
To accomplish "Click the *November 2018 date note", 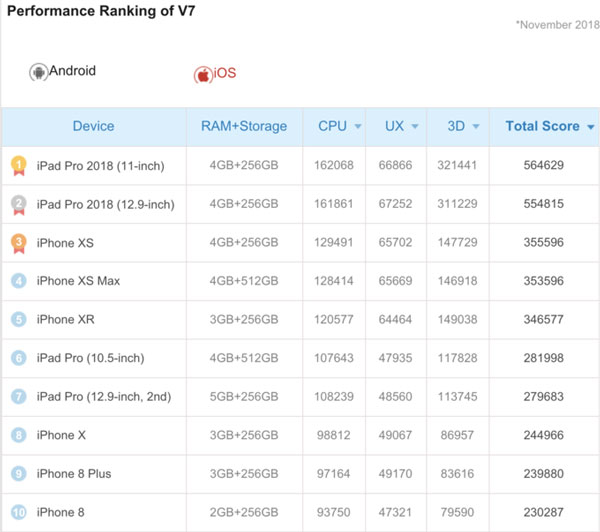I will click(x=558, y=25).
